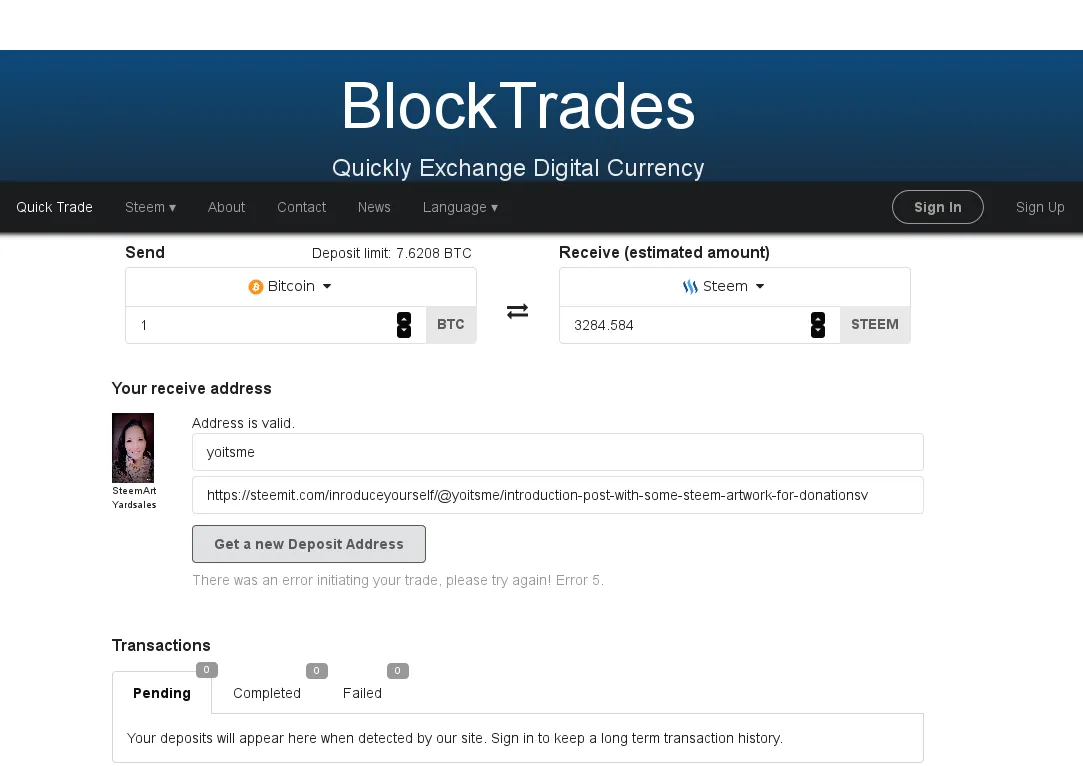Image resolution: width=1083 pixels, height=766 pixels.
Task: Click the deposits will appear here message
Action: (454, 738)
